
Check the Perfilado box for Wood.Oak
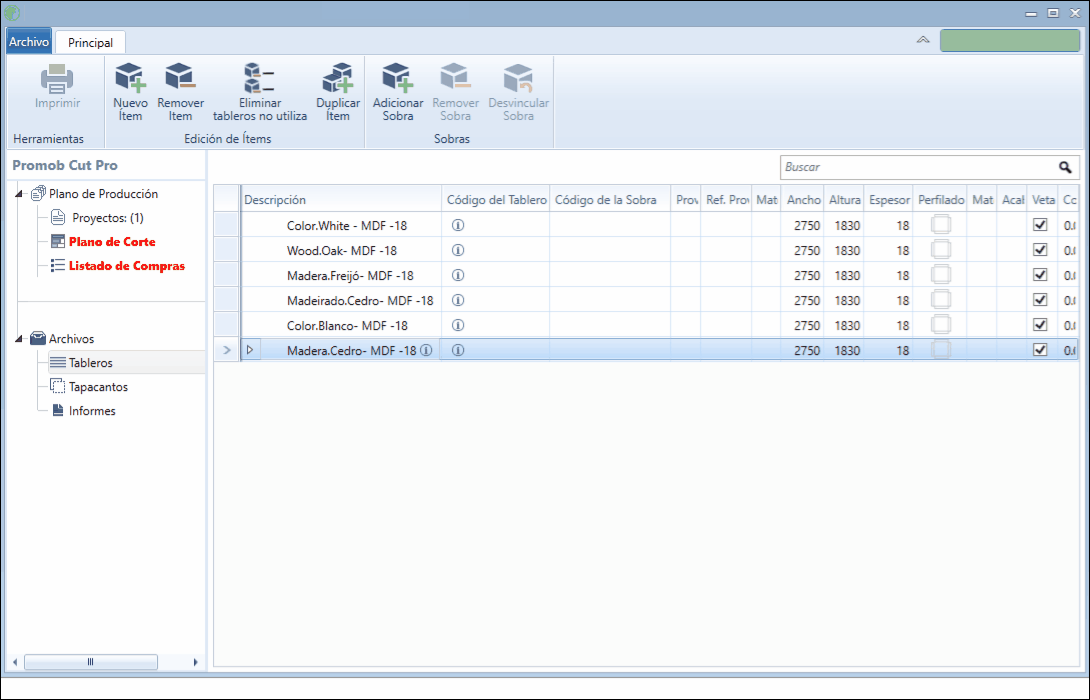pos(941,250)
